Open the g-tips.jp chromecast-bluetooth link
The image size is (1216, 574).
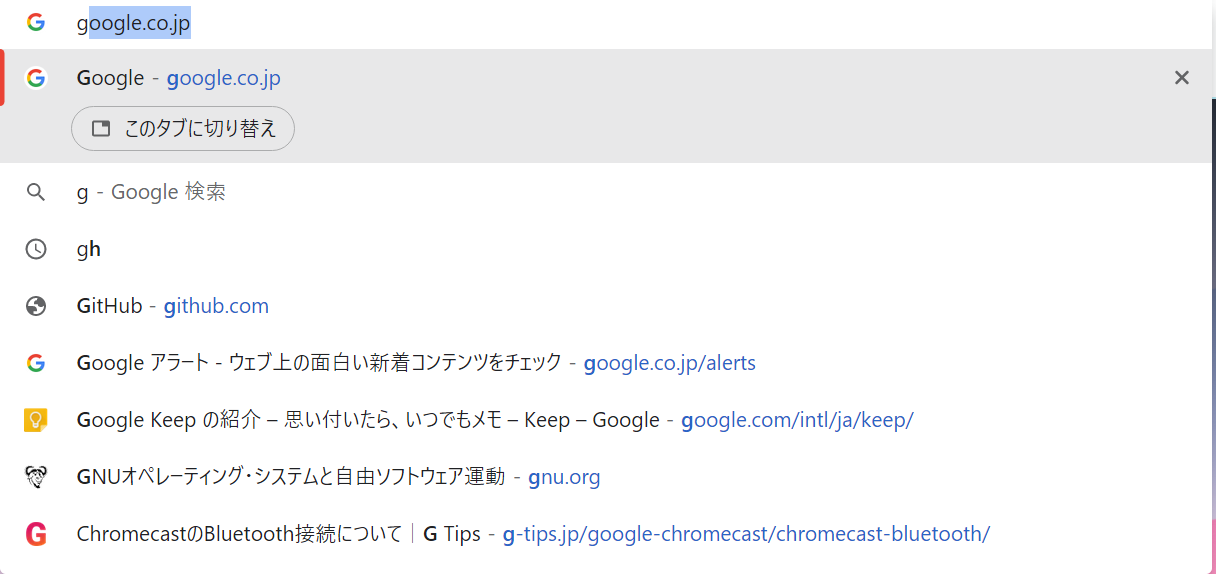745,534
